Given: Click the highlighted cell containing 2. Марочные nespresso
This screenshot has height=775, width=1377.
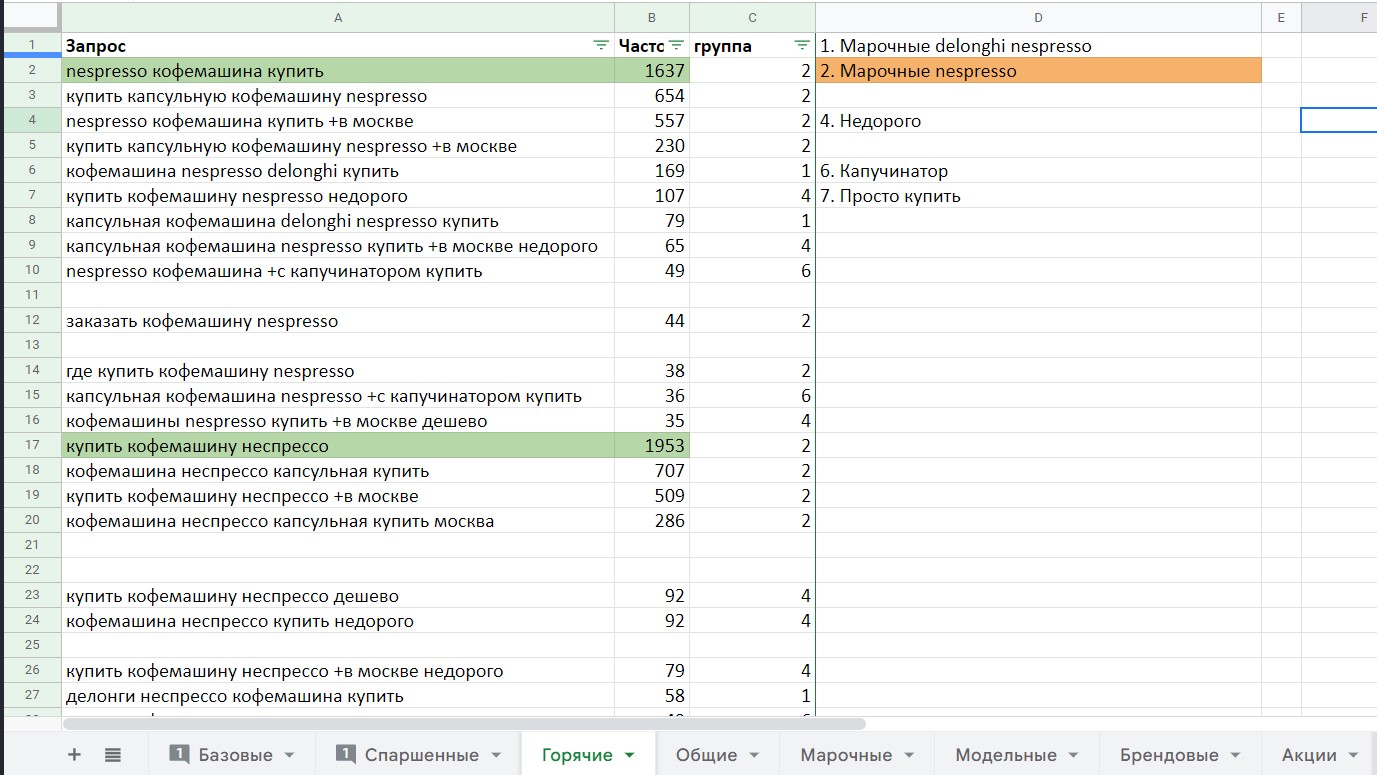Looking at the screenshot, I should pyautogui.click(x=1037, y=70).
